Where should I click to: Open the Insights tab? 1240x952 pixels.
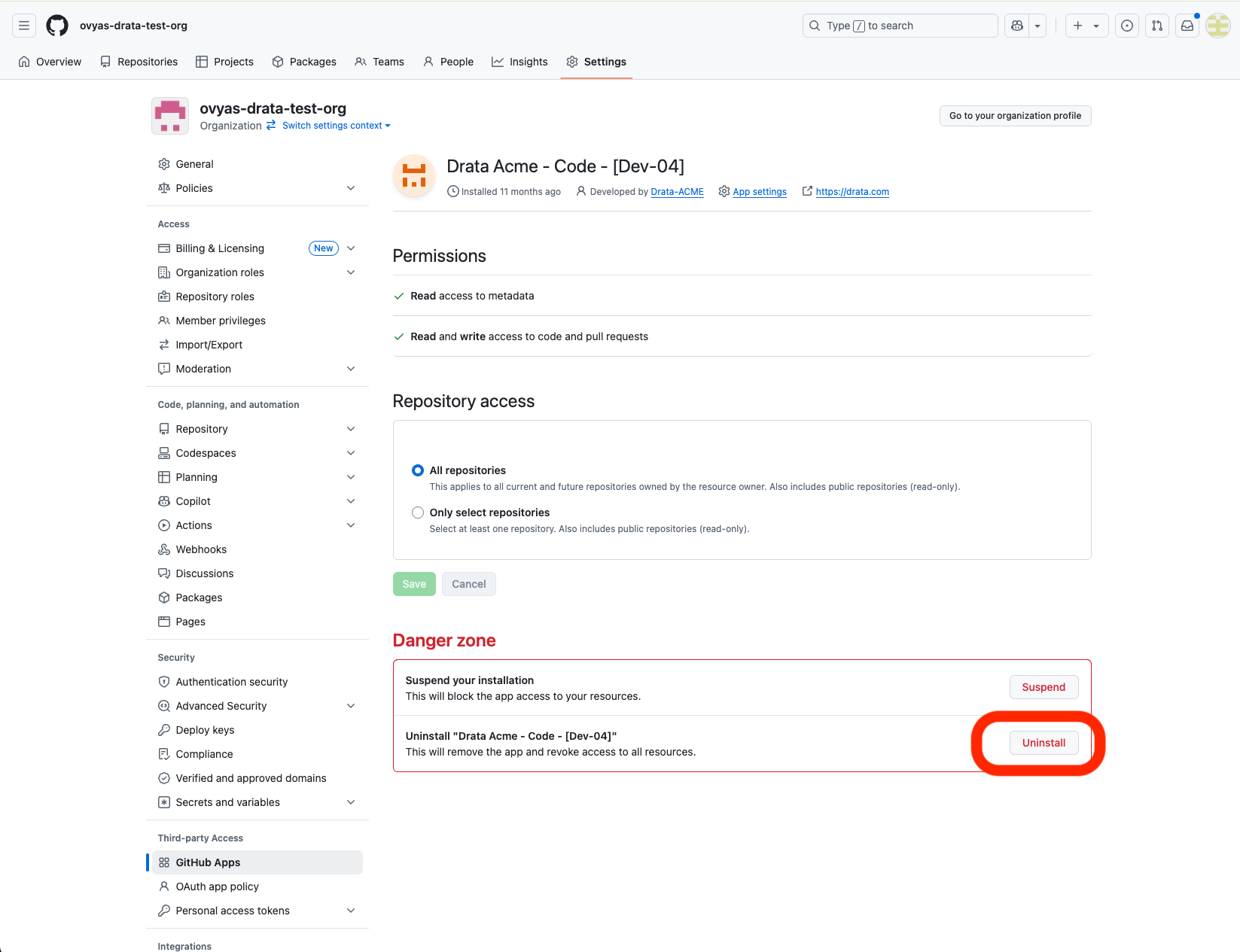coord(519,62)
